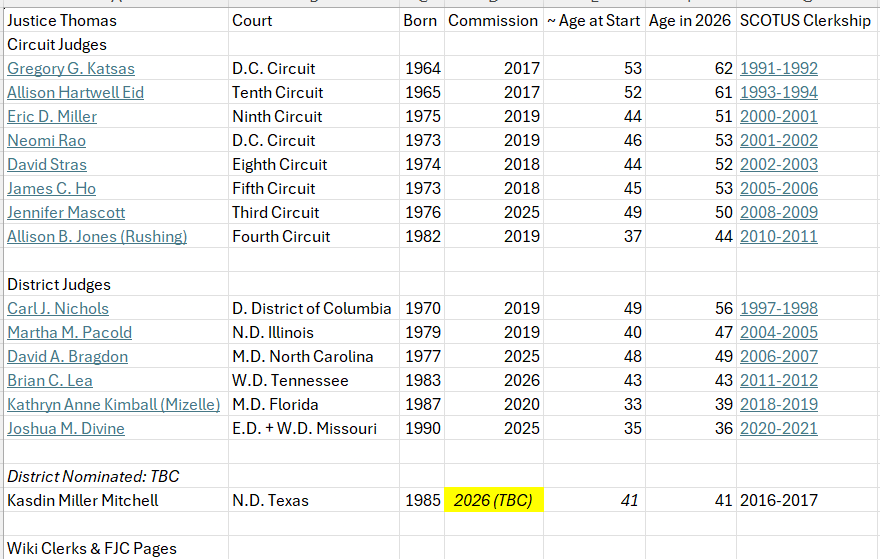Open the Allison B. Jones (Rushing) link
Screen dimensions: 880x559
[x=97, y=237]
